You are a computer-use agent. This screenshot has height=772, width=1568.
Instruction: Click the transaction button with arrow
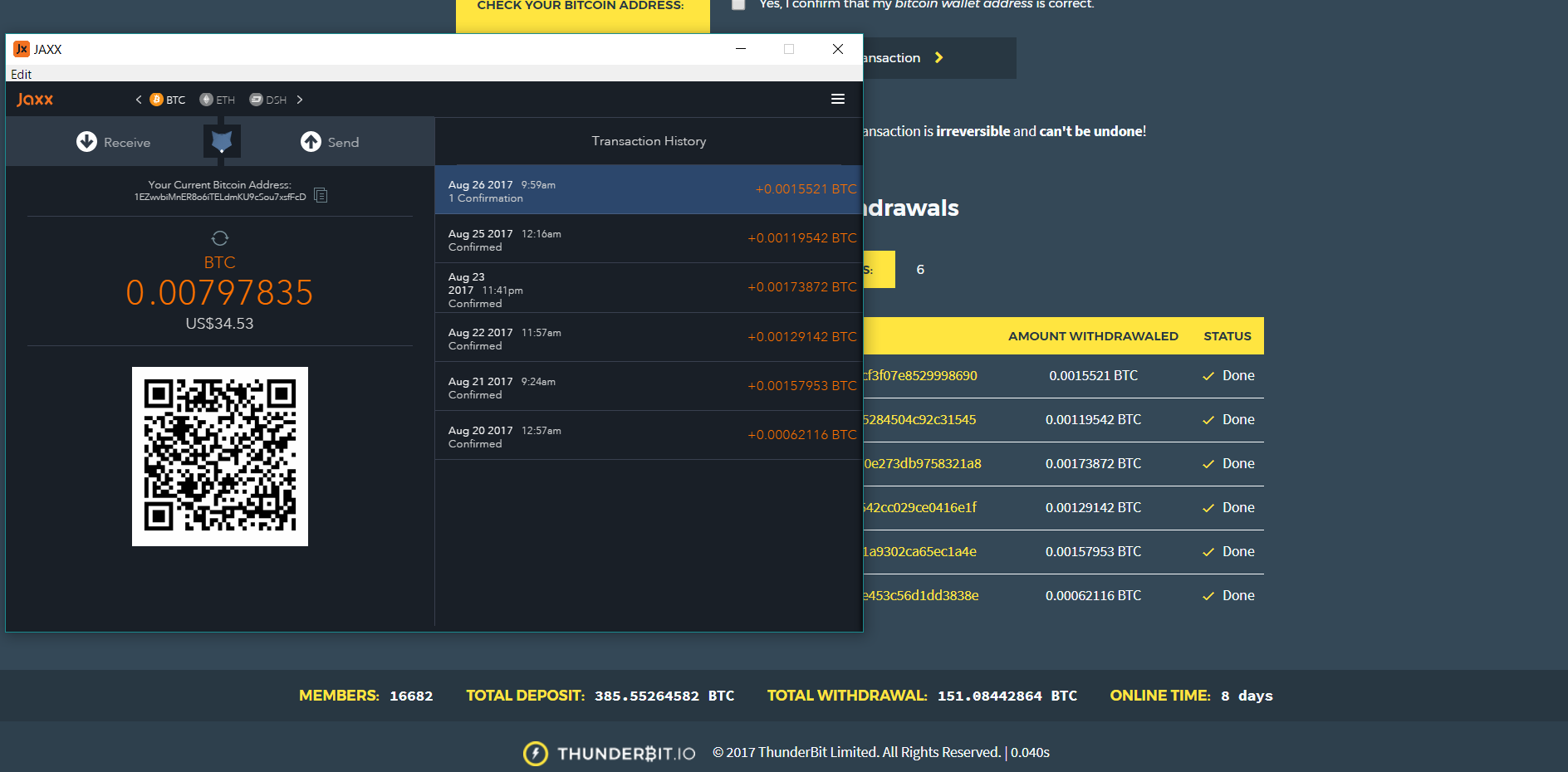(x=939, y=58)
